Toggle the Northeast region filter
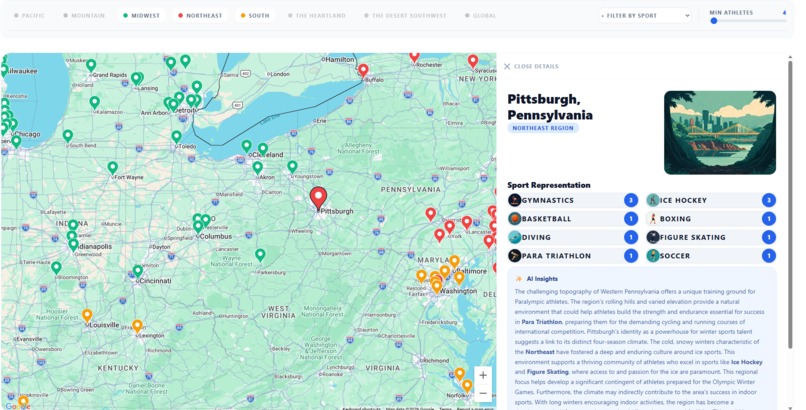 (200, 15)
